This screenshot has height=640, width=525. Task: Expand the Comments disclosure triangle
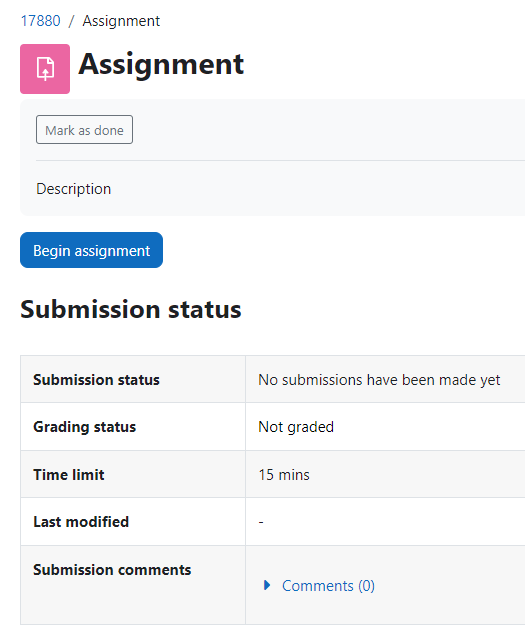(x=267, y=585)
